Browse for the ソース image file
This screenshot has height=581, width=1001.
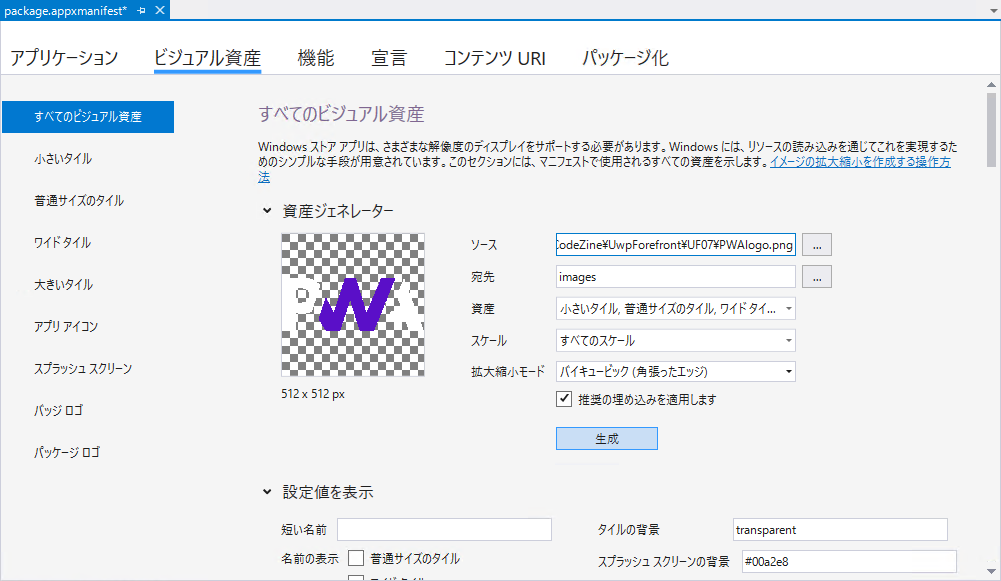pyautogui.click(x=817, y=245)
